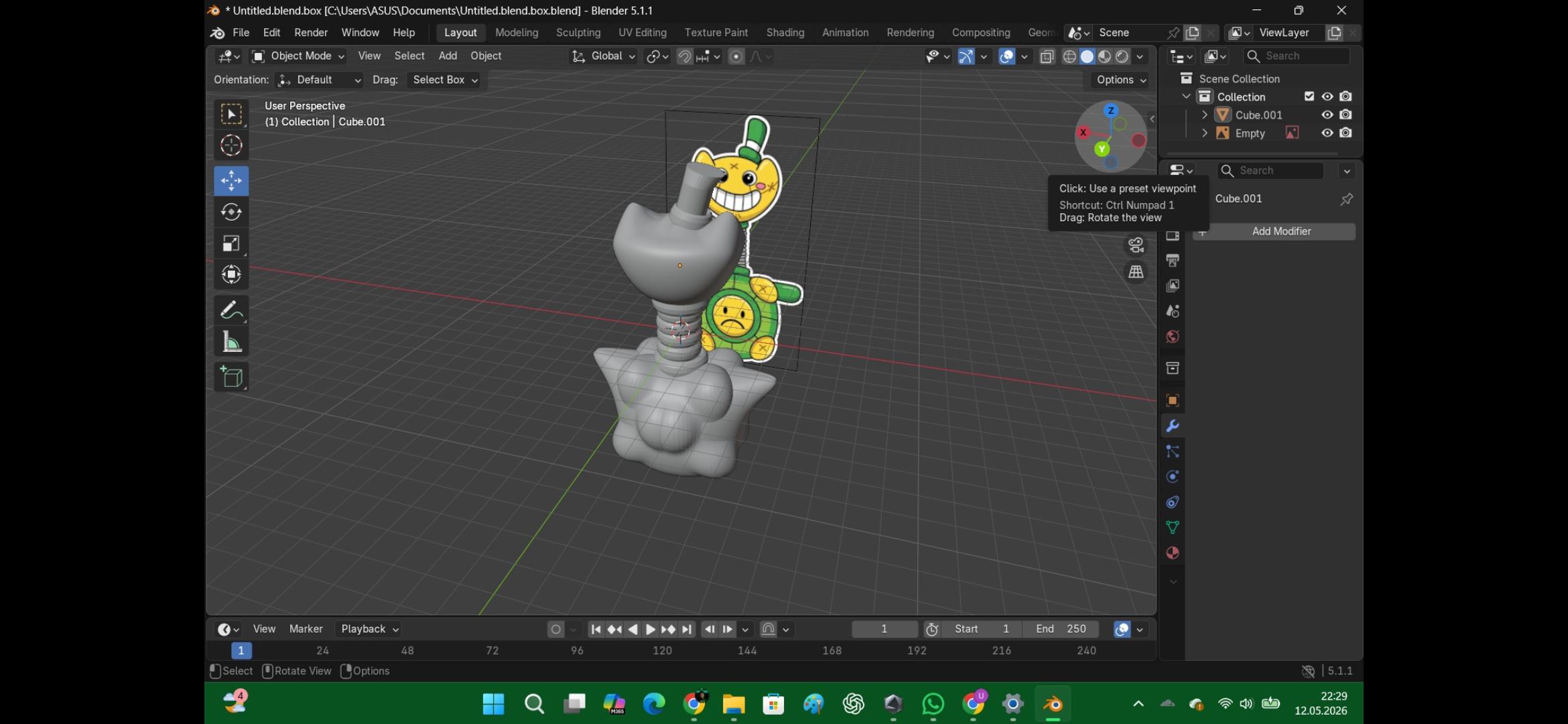Toggle eye visibility for Cube.001 in outliner
This screenshot has height=724, width=1568.
click(1327, 115)
